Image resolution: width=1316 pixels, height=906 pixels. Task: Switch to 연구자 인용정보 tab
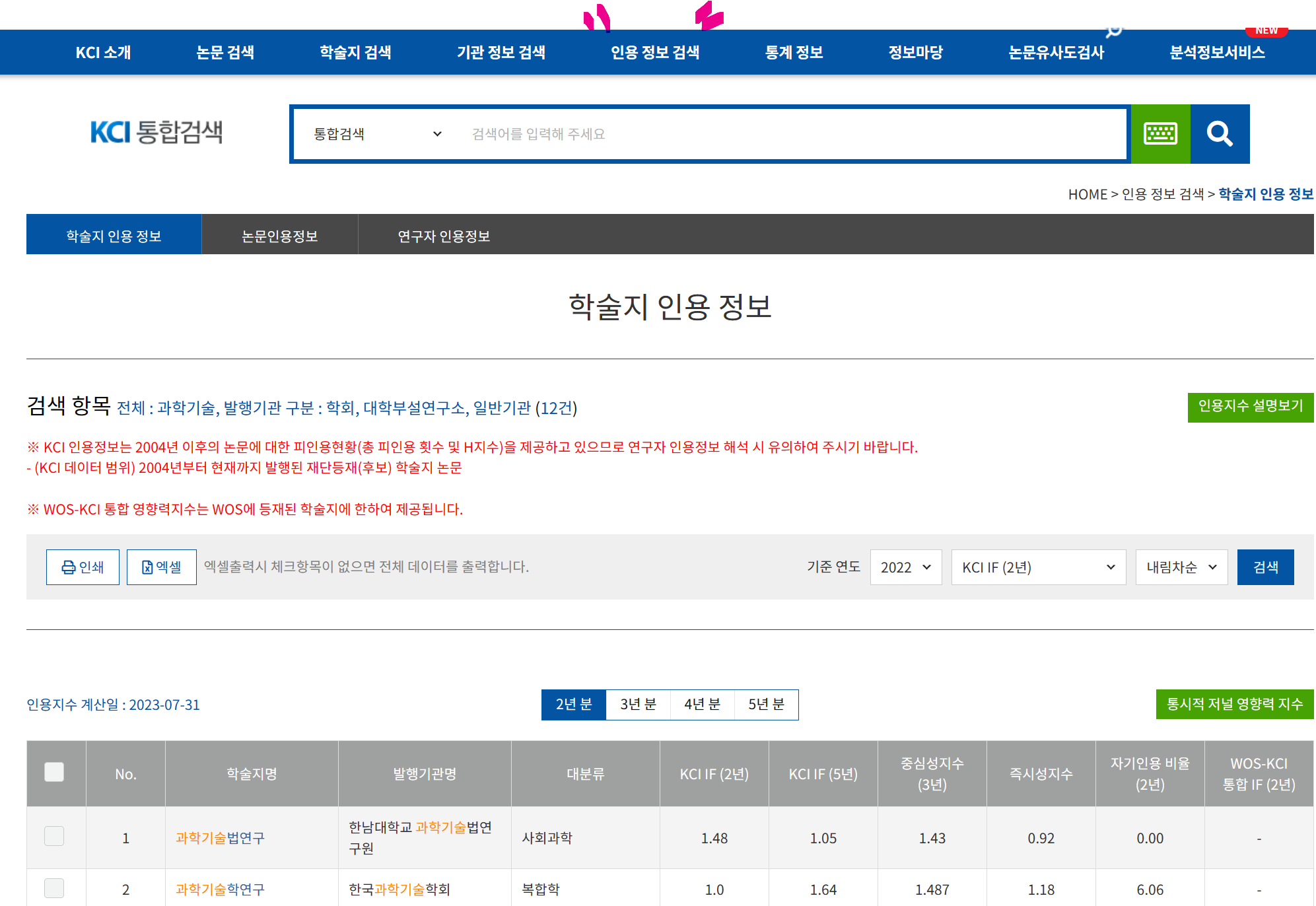444,234
